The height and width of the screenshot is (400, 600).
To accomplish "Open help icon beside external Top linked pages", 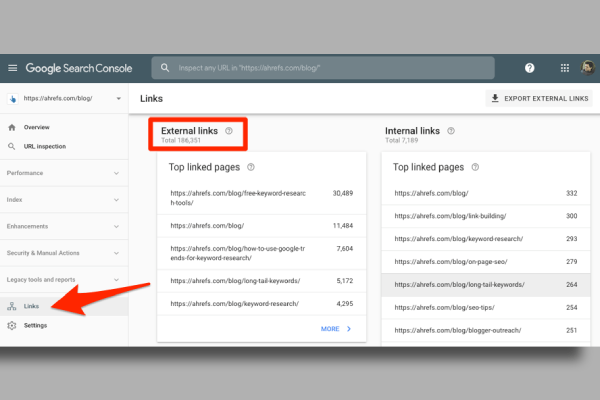I will coord(251,167).
